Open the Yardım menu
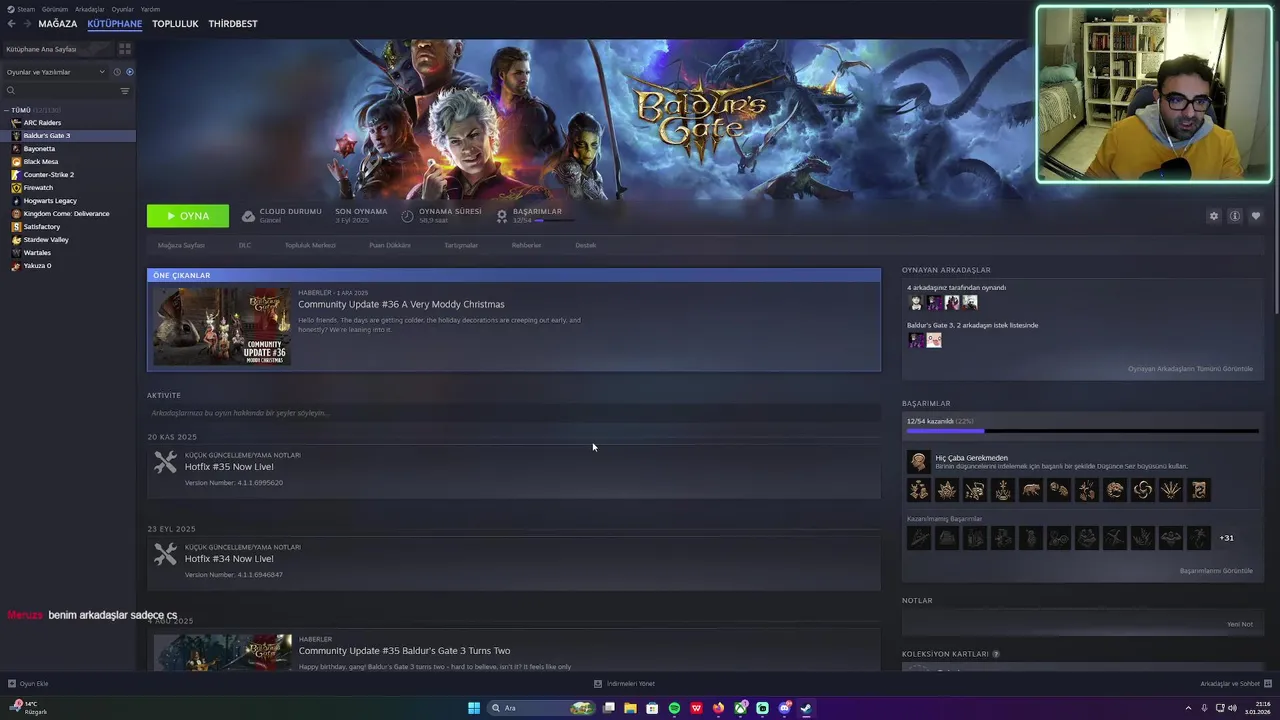Viewport: 1280px width, 720px height. point(150,9)
